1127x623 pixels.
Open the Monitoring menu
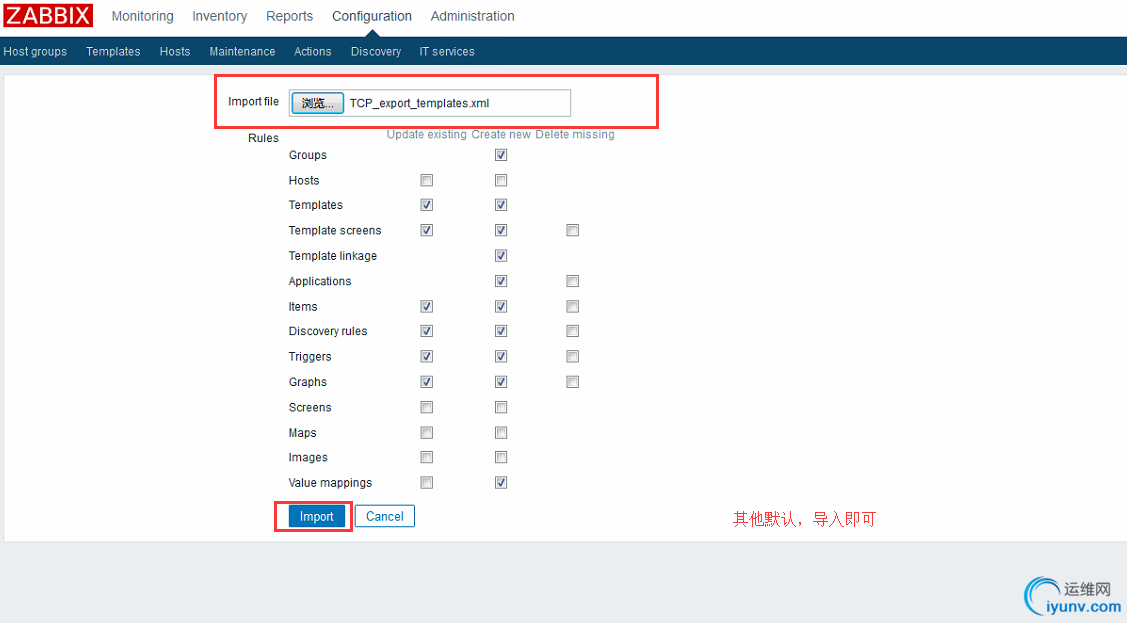pyautogui.click(x=142, y=16)
